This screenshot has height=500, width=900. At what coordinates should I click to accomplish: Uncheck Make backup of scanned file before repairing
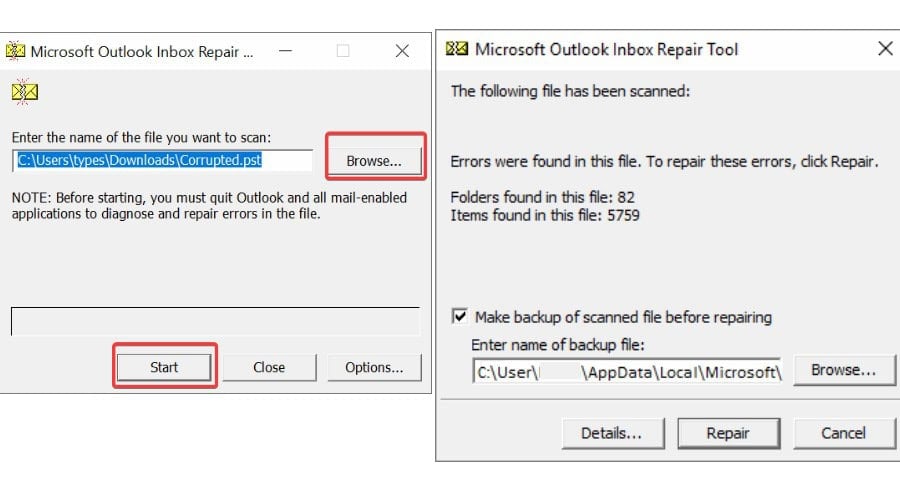460,316
